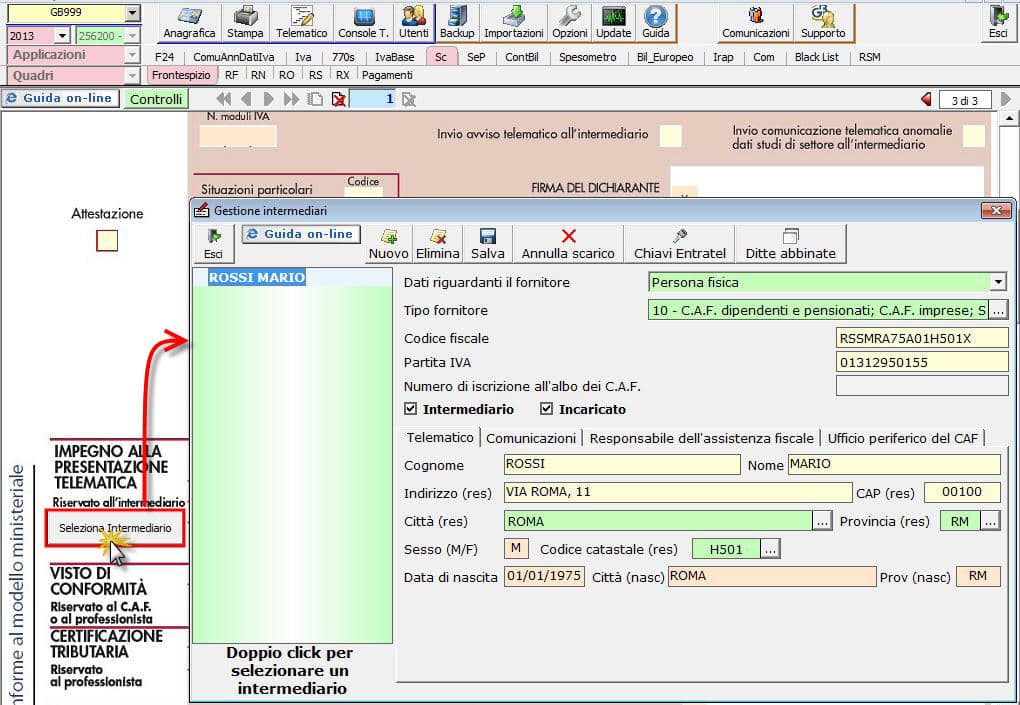Expand the year 2013 dropdown

click(63, 35)
